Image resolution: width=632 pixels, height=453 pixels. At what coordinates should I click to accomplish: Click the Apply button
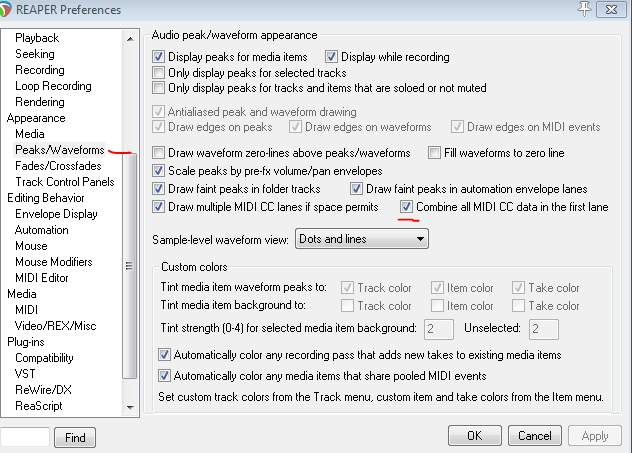click(x=595, y=436)
